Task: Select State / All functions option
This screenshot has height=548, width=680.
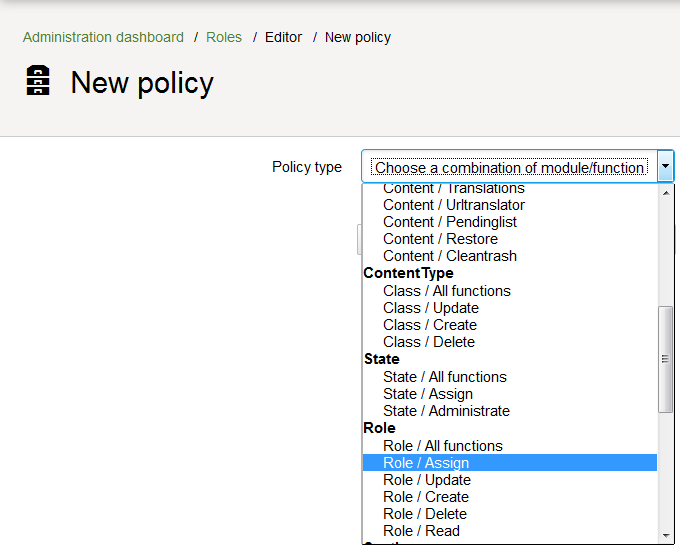Action: 510,377
